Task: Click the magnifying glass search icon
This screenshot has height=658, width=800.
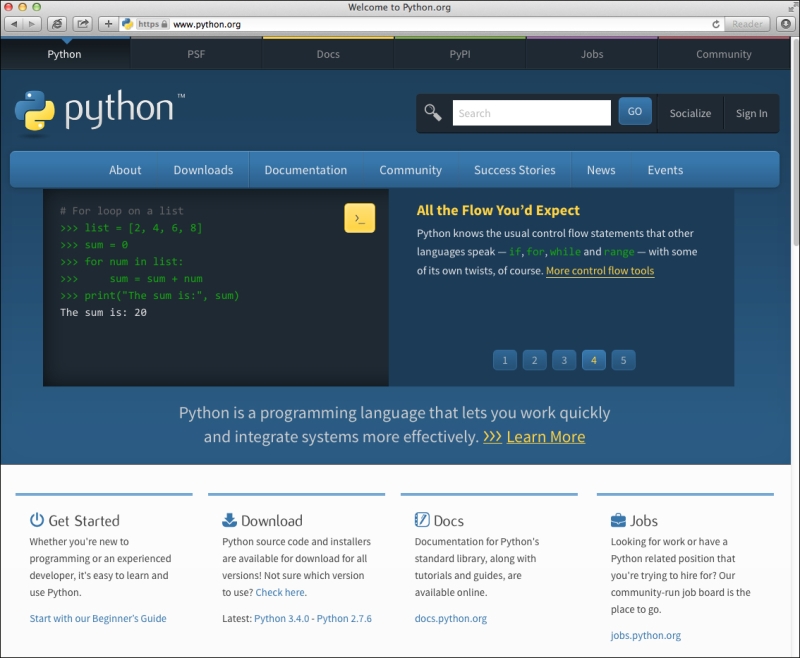Action: 433,113
